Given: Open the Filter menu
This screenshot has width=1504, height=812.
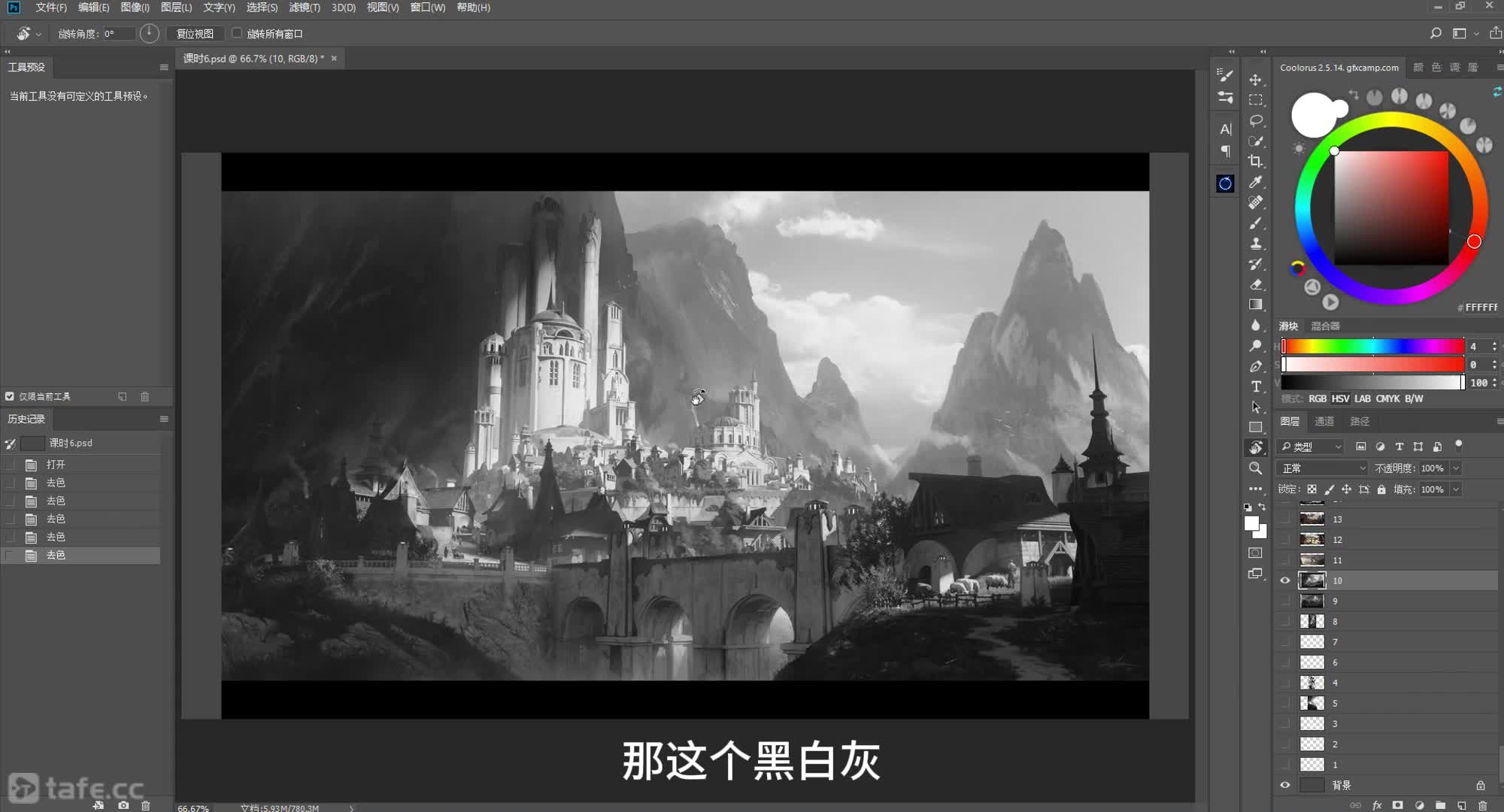Looking at the screenshot, I should coord(305,8).
